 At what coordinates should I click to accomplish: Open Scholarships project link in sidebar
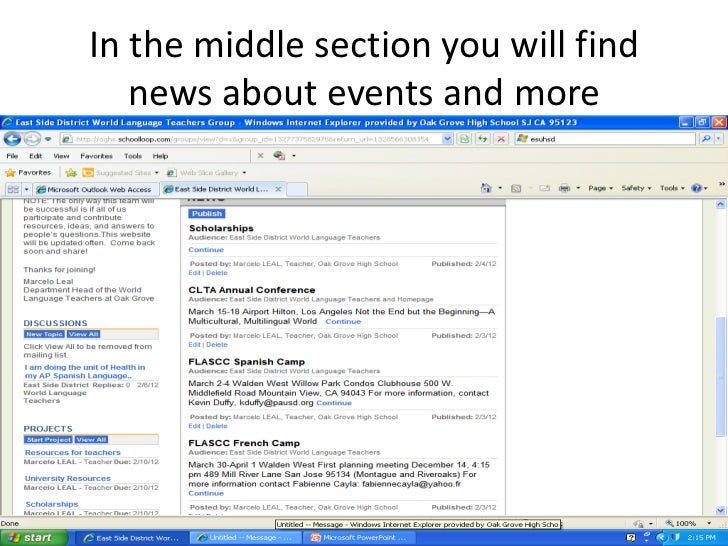[x=52, y=504]
